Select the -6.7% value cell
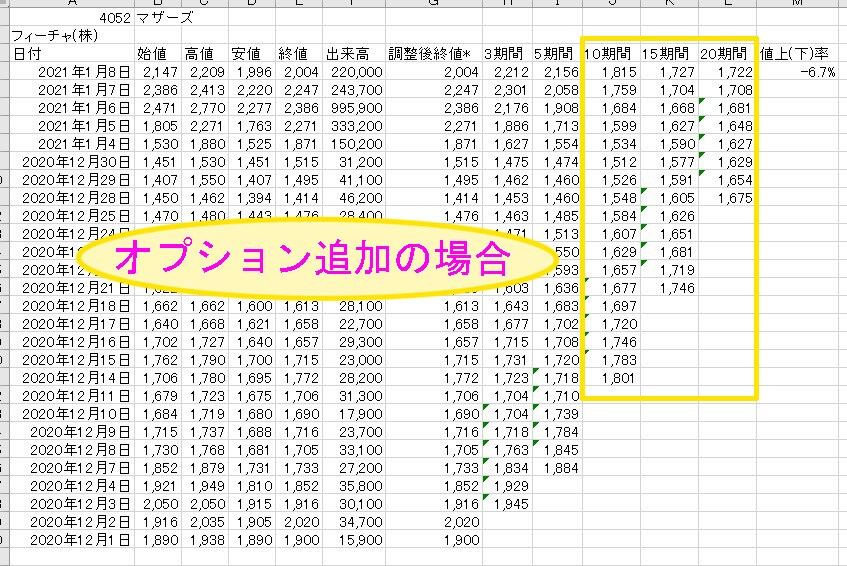847x566 pixels. pos(797,72)
